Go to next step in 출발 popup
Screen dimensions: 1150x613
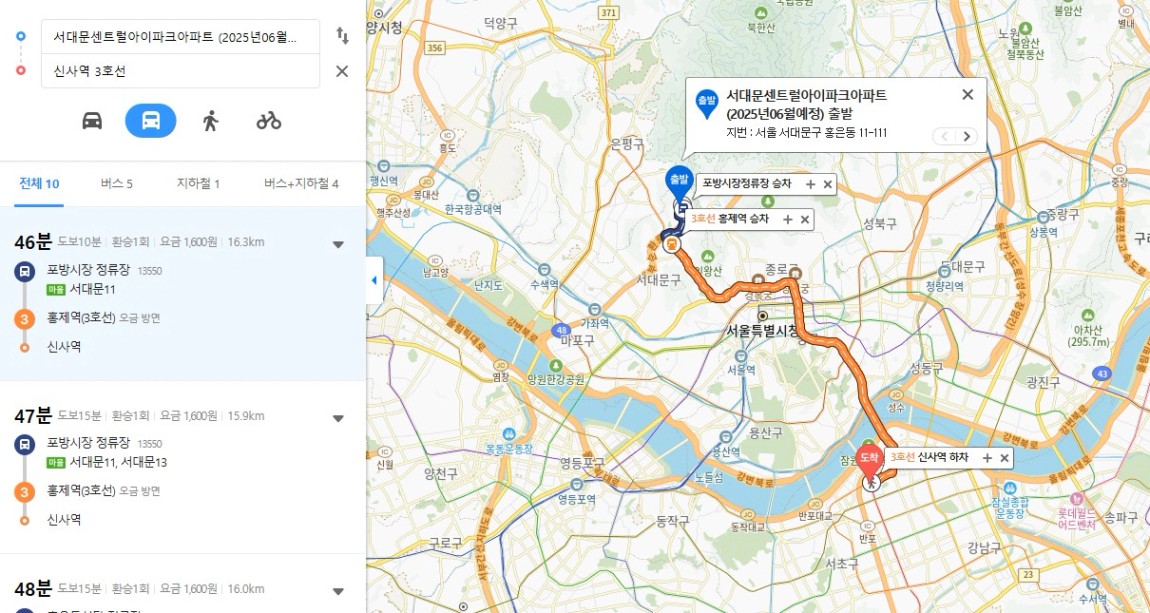(x=967, y=136)
